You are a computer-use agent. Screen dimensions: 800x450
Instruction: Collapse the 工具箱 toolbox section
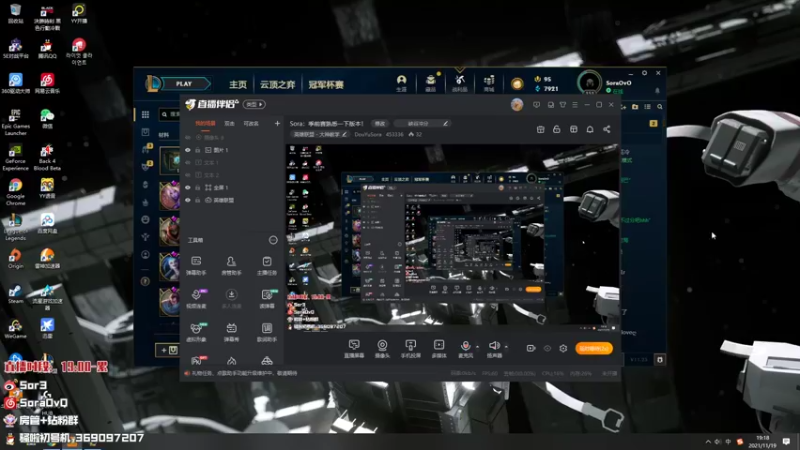click(273, 240)
